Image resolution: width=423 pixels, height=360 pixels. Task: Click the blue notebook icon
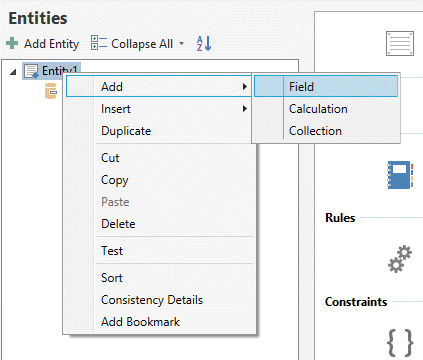[400, 175]
